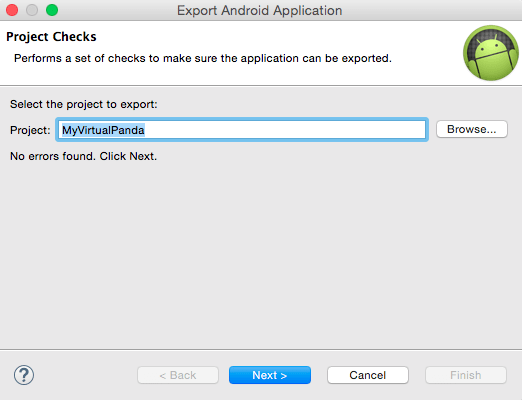This screenshot has height=400, width=522.
Task: Click the Project Checks heading
Action: [51, 37]
